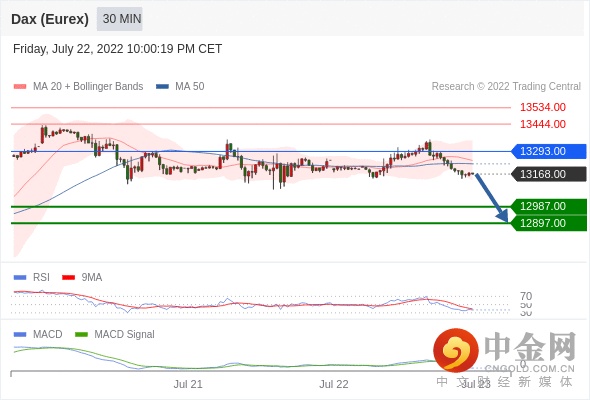Click the 13534.00 resistance level label
Screen dimensions: 590x400
(x=543, y=107)
